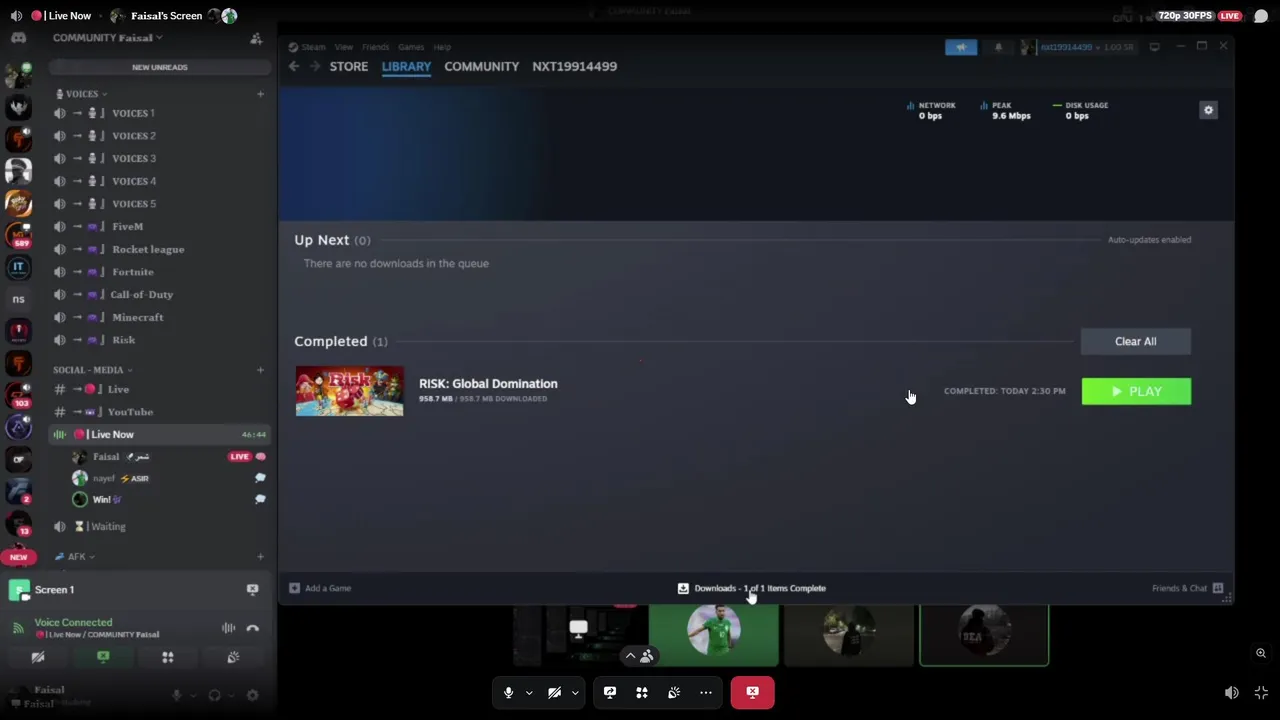
Task: Open Steam notifications bell
Action: [998, 47]
